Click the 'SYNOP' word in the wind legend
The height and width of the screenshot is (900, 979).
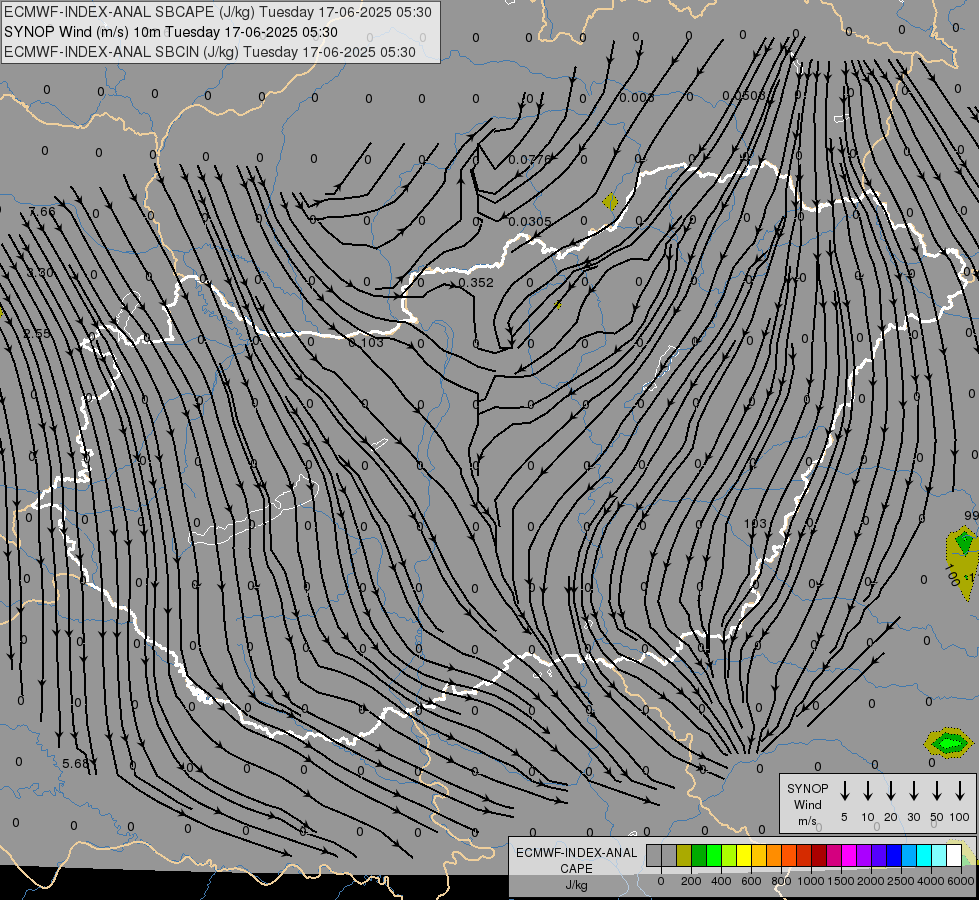(807, 788)
